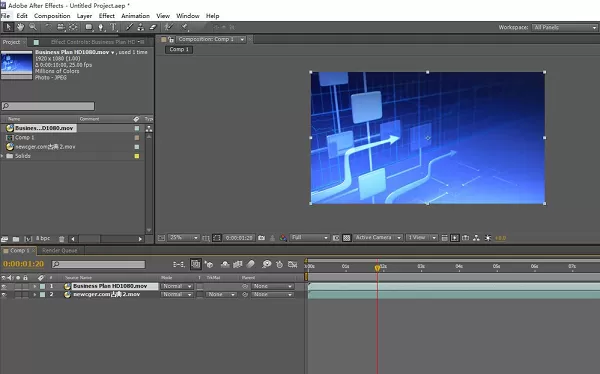Open TrkMat dropdown for layer 2
Viewport: 600px width, 374px height.
pyautogui.click(x=222, y=295)
